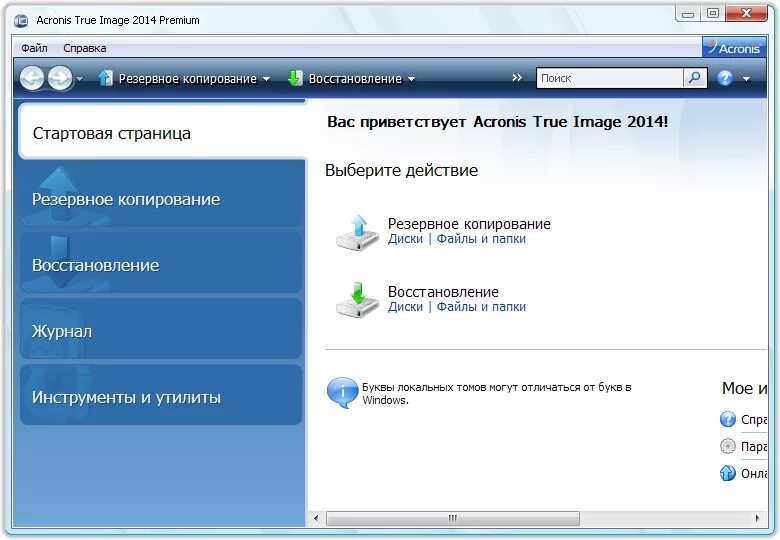Click the Acronis logo

[x=734, y=48]
